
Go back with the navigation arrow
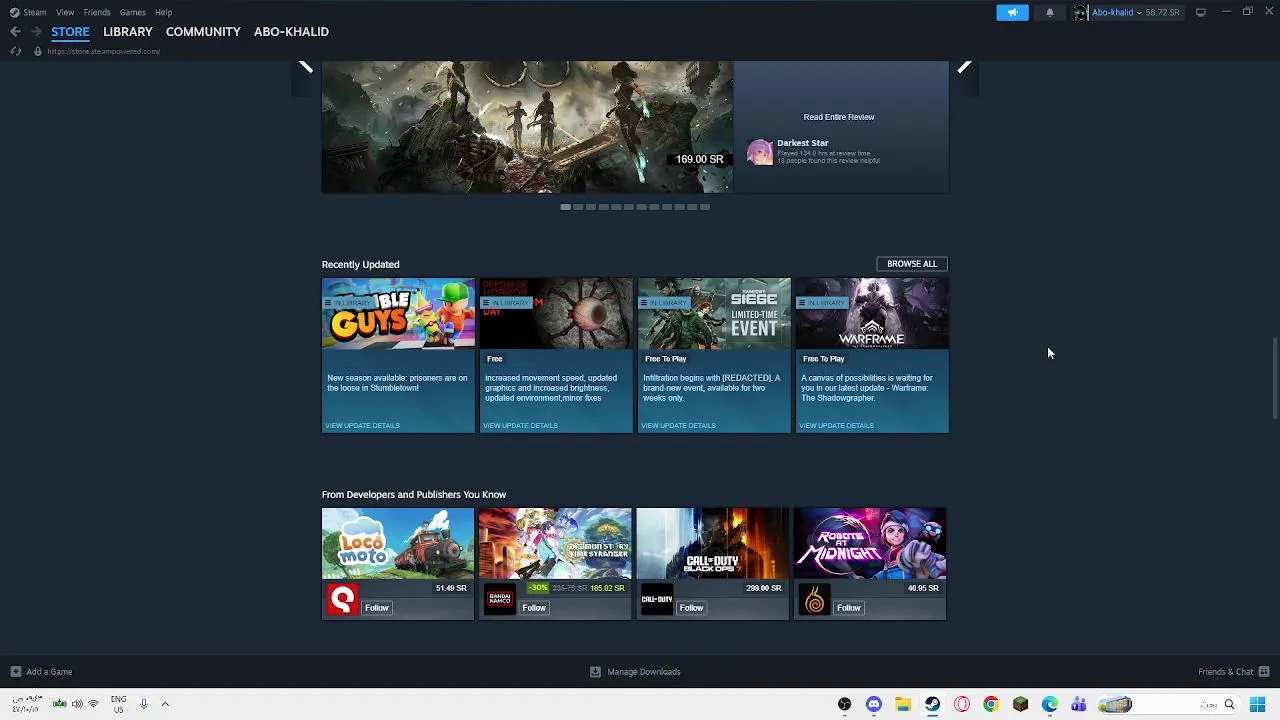pyautogui.click(x=15, y=32)
